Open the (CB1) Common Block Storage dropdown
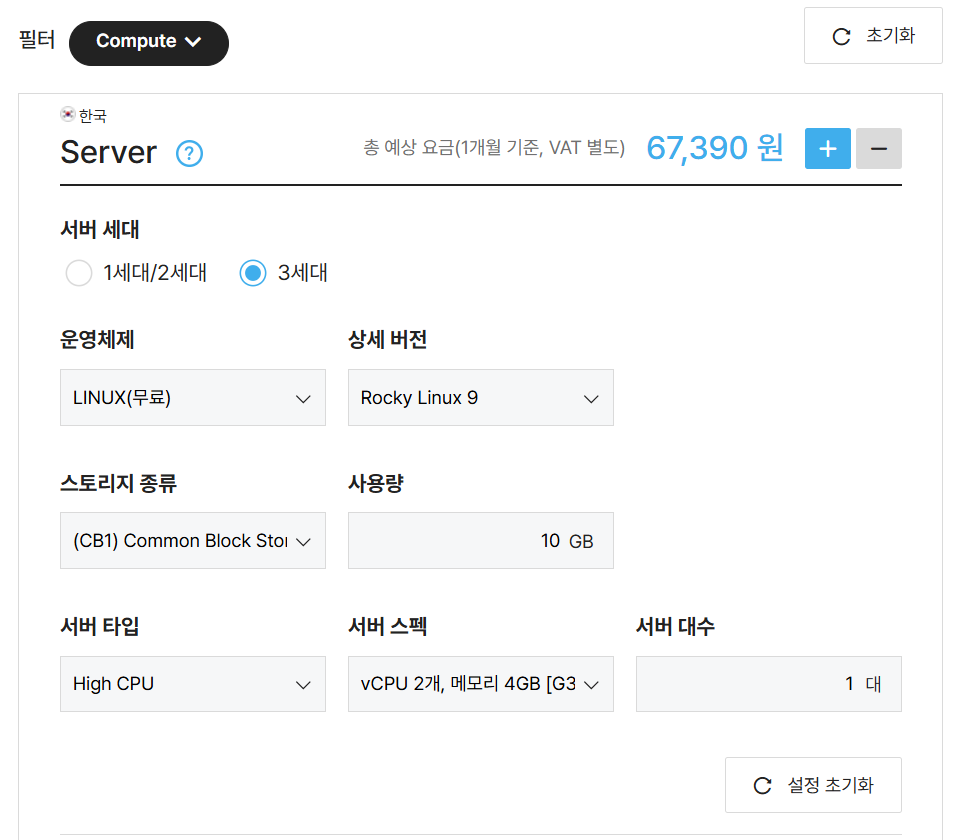956x840 pixels. point(193,541)
